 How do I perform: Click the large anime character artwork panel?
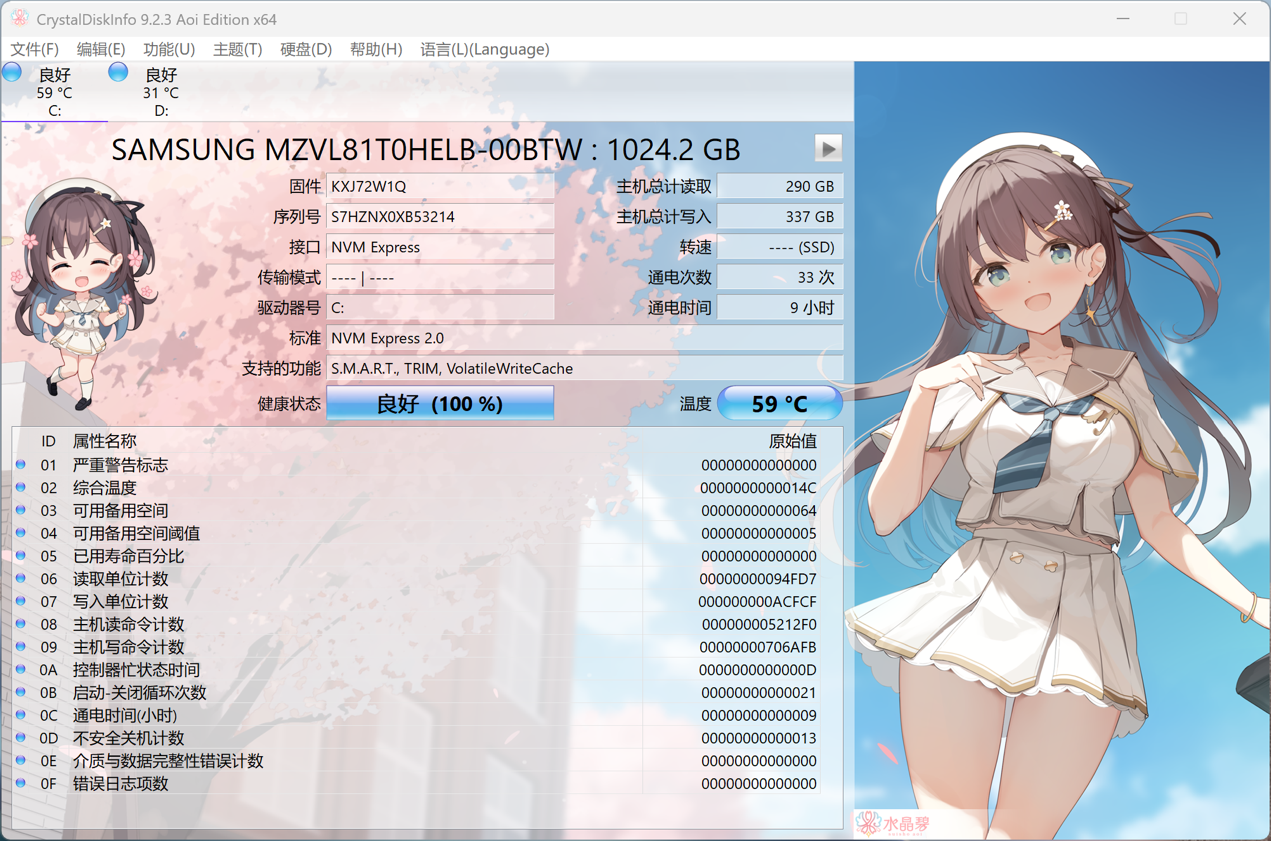click(x=1062, y=450)
